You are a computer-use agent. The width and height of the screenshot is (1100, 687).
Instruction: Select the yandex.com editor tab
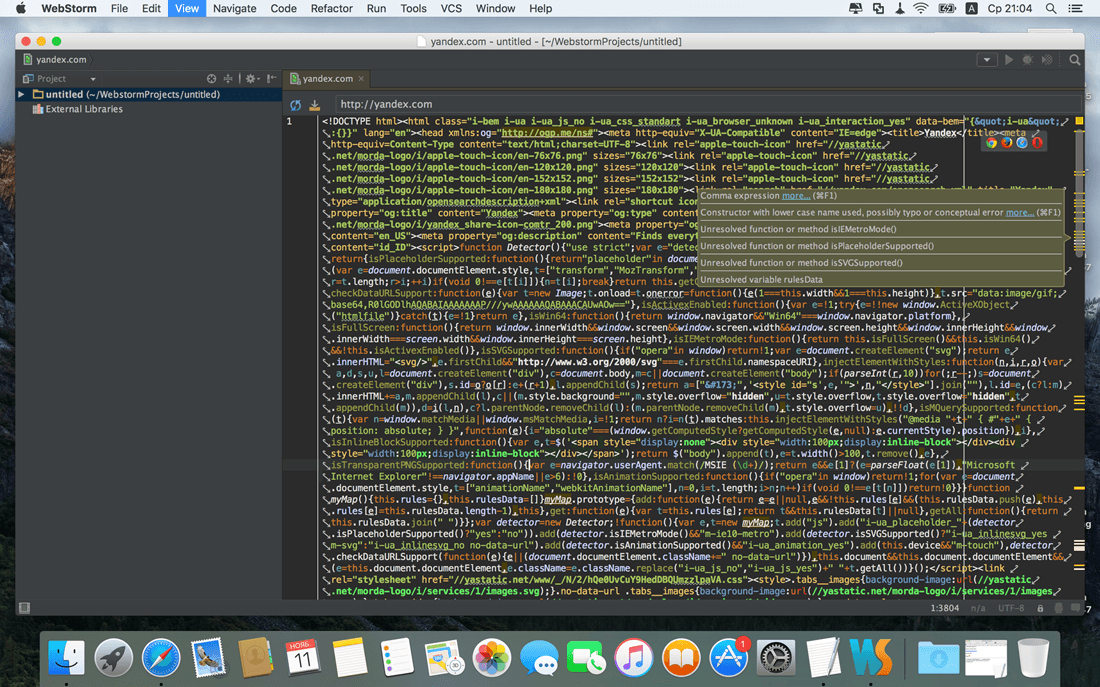click(x=328, y=79)
